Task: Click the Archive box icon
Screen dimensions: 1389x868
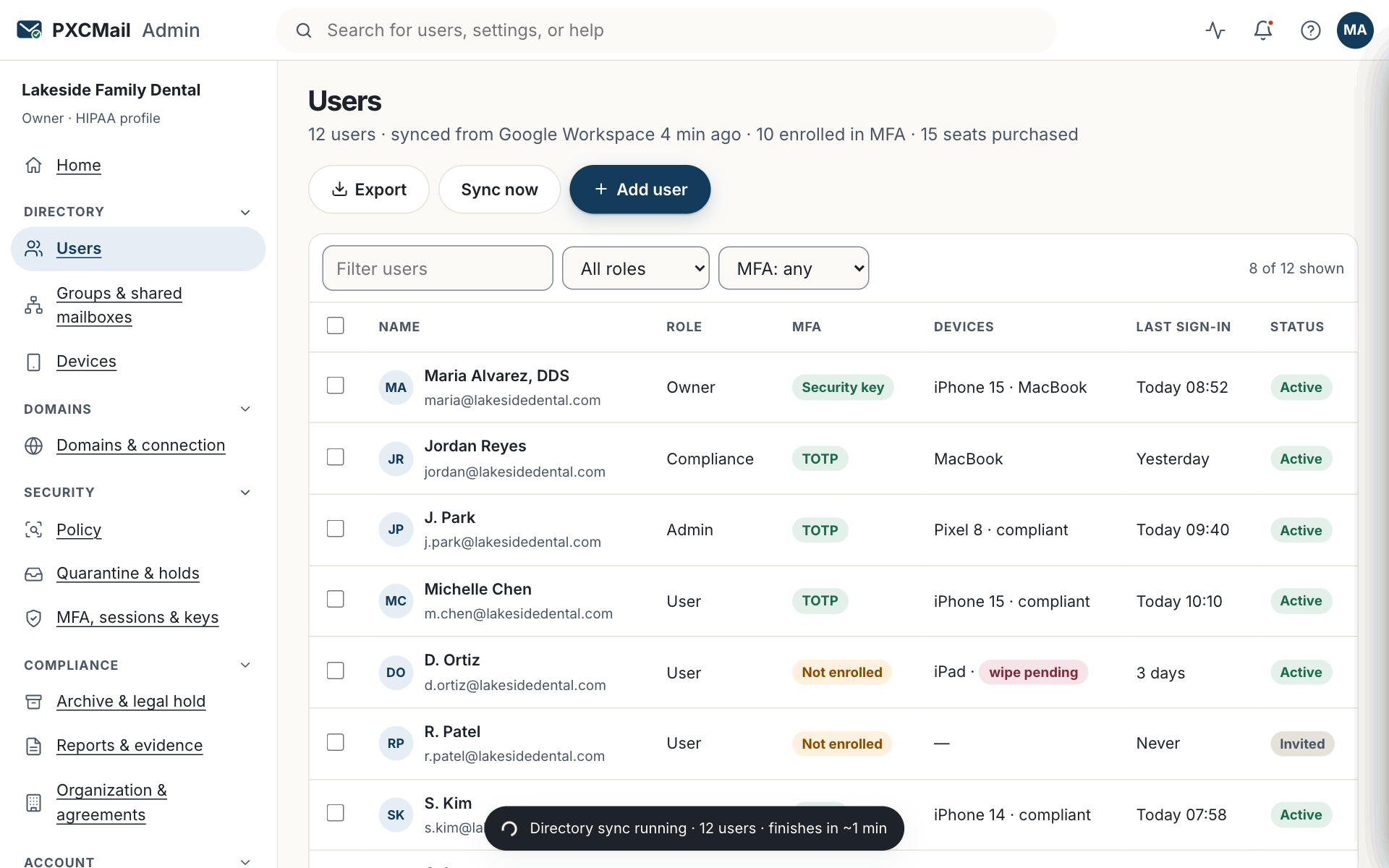Action: click(33, 702)
